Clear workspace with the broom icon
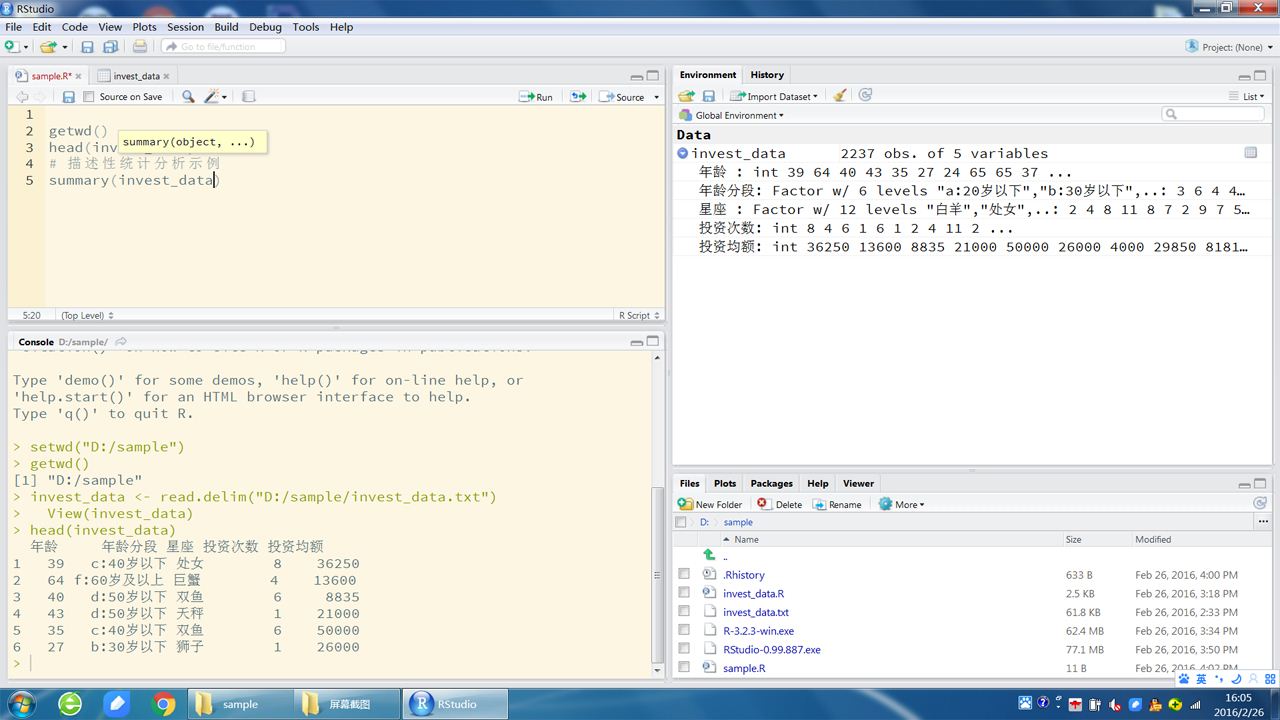The height and width of the screenshot is (720, 1280). (x=840, y=96)
